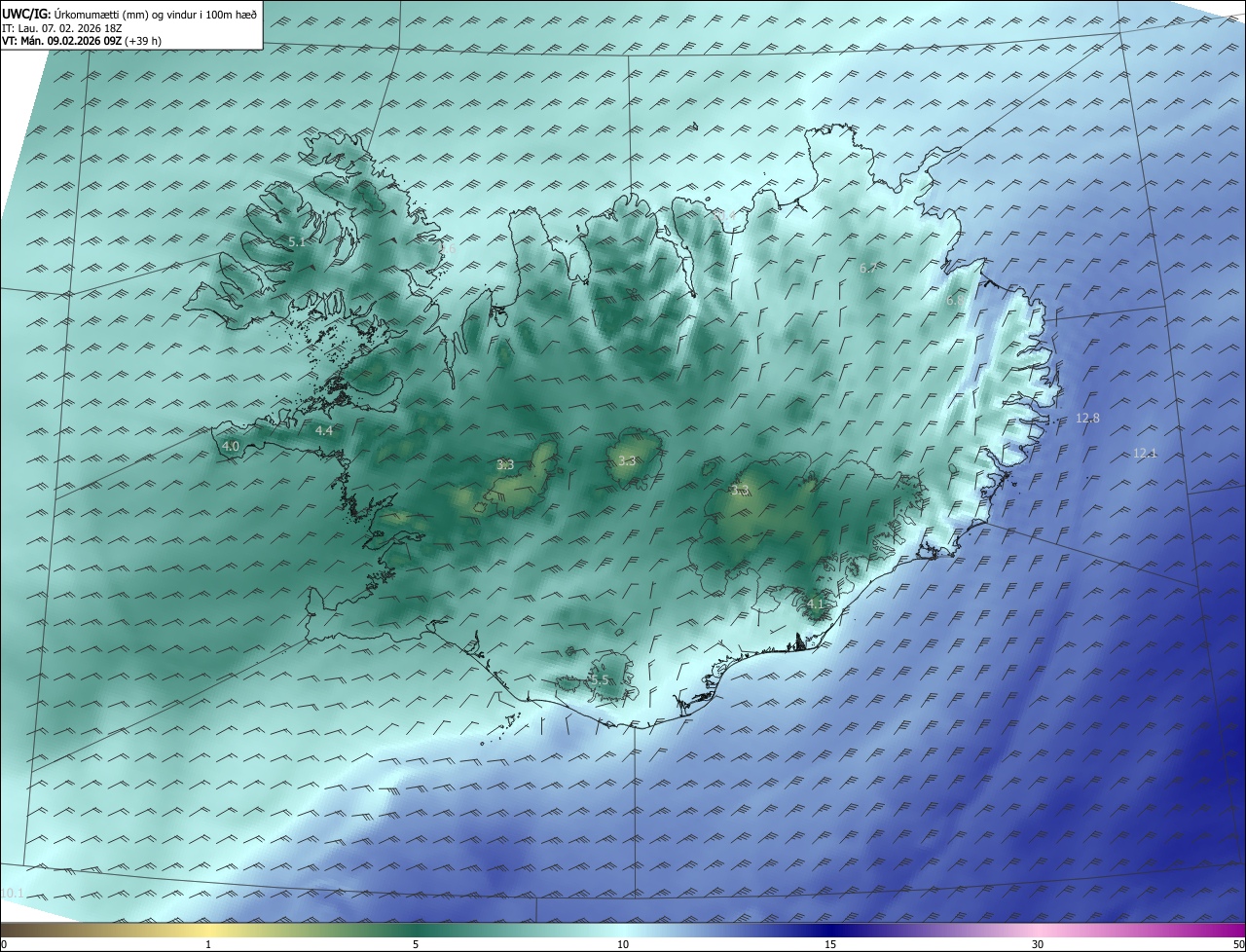Click the 4.4 value on the map
Screen dimensions: 1246x952
tap(324, 430)
